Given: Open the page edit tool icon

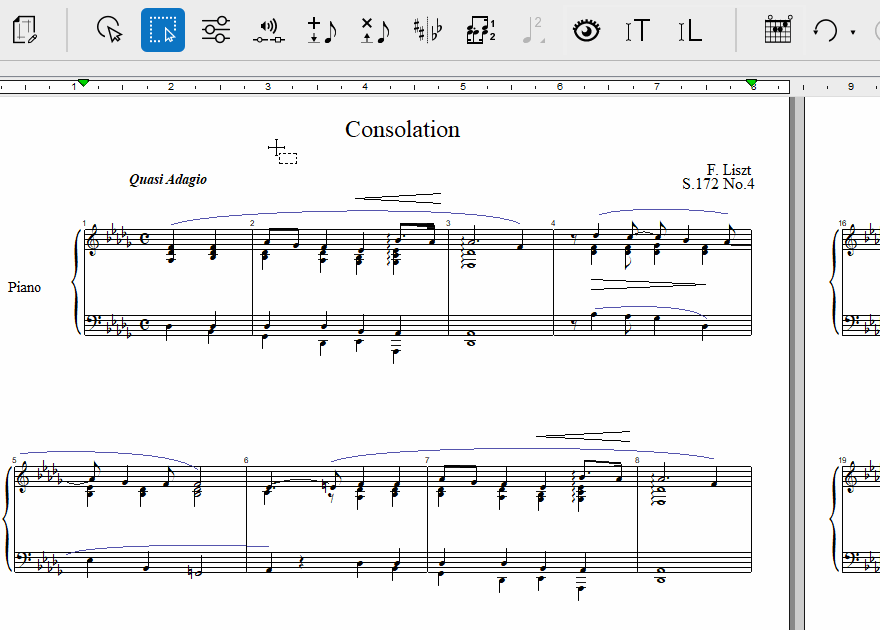Looking at the screenshot, I should pos(26,30).
